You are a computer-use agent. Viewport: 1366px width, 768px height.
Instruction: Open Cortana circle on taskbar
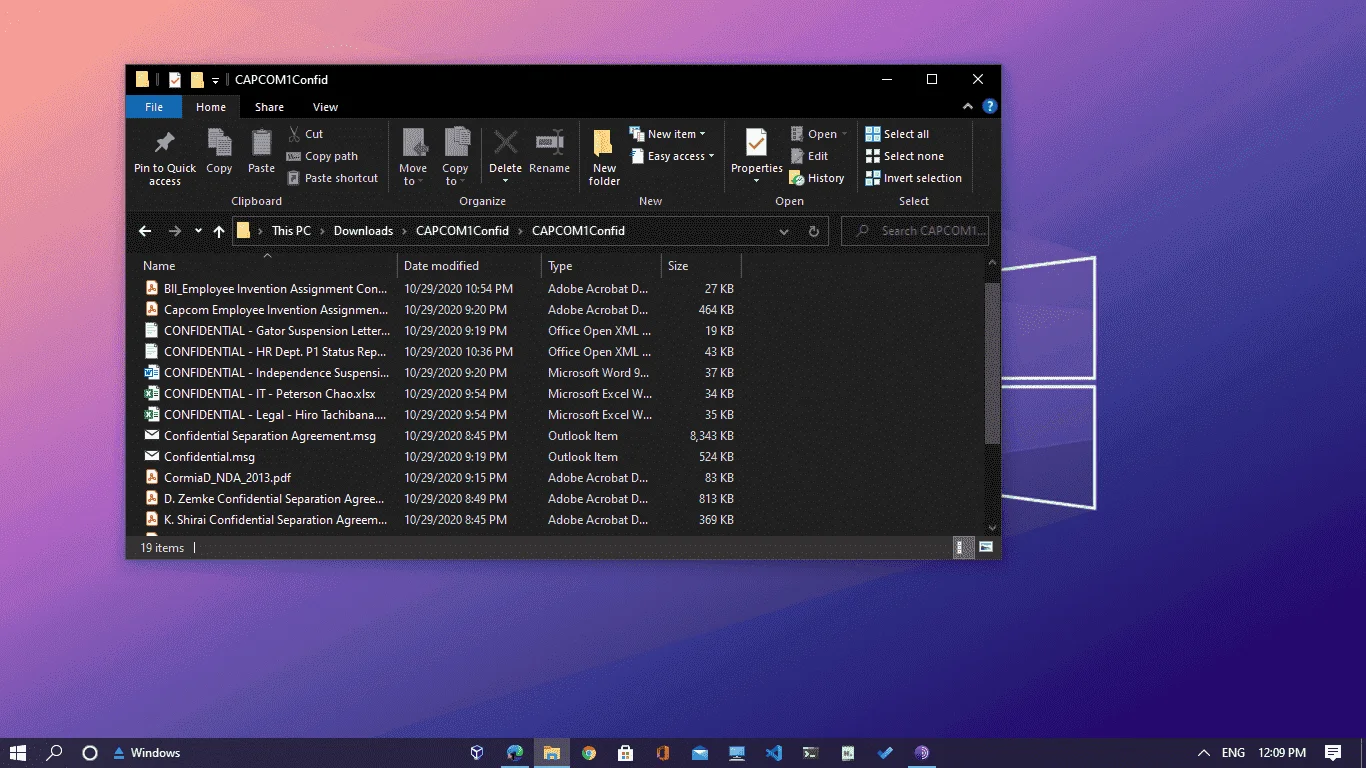click(x=89, y=753)
